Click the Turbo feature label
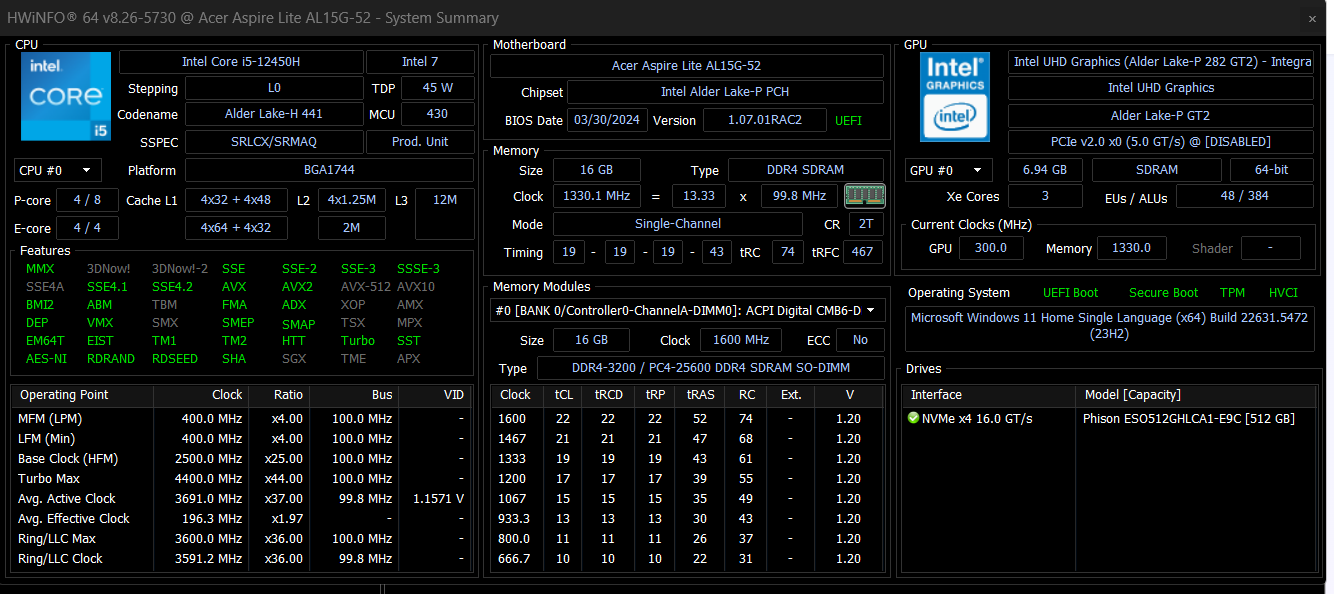 pyautogui.click(x=357, y=341)
